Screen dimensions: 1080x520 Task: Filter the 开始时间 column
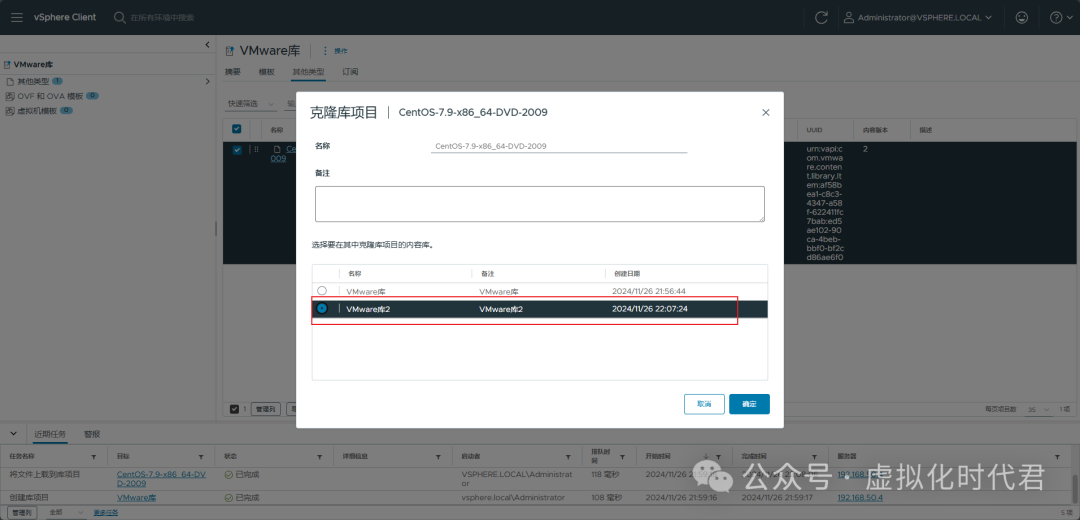click(x=718, y=457)
